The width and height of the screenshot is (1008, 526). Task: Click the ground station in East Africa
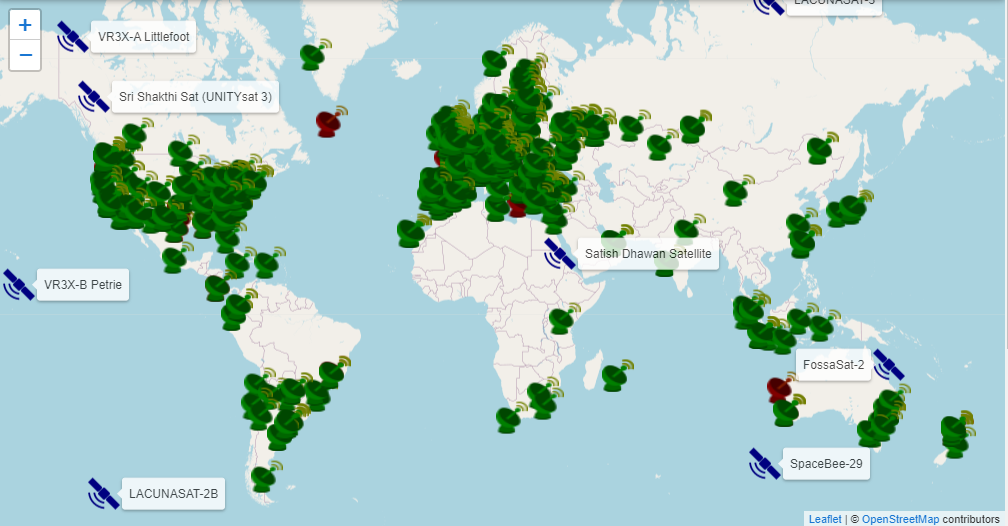[563, 319]
